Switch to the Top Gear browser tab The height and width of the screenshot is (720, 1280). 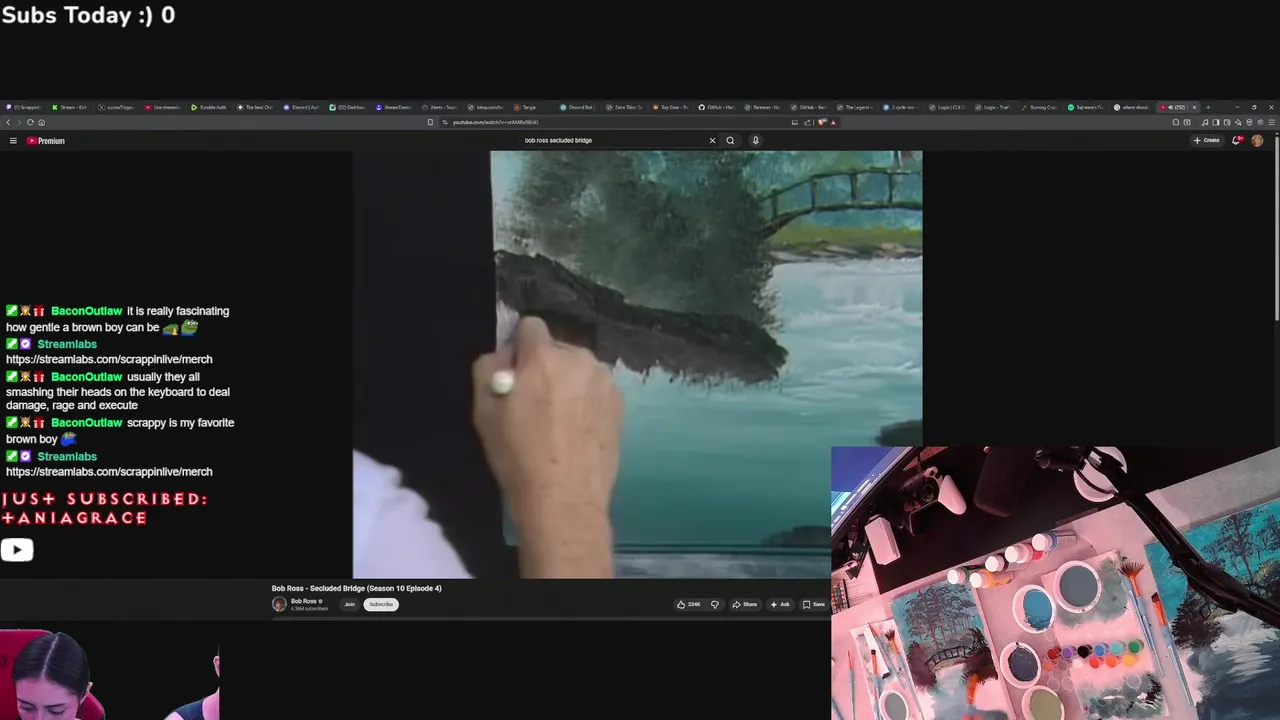(x=672, y=107)
